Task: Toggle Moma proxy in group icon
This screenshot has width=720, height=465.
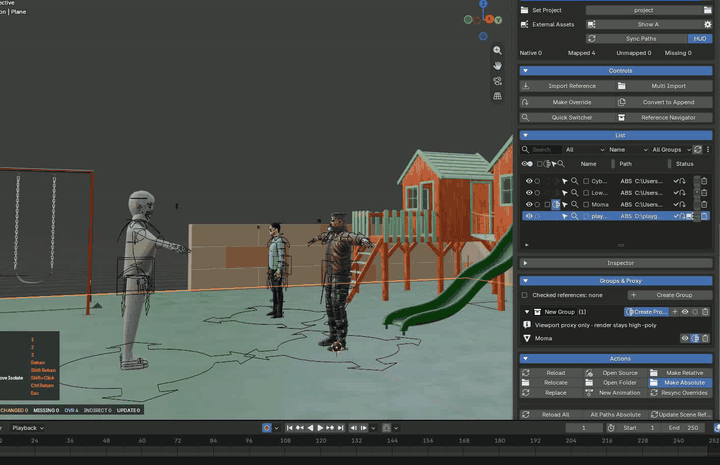Action: pyautogui.click(x=695, y=338)
